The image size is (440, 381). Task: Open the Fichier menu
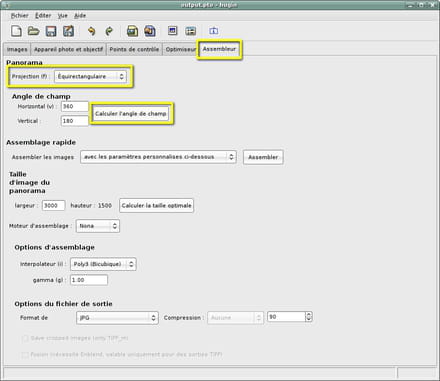click(x=20, y=15)
